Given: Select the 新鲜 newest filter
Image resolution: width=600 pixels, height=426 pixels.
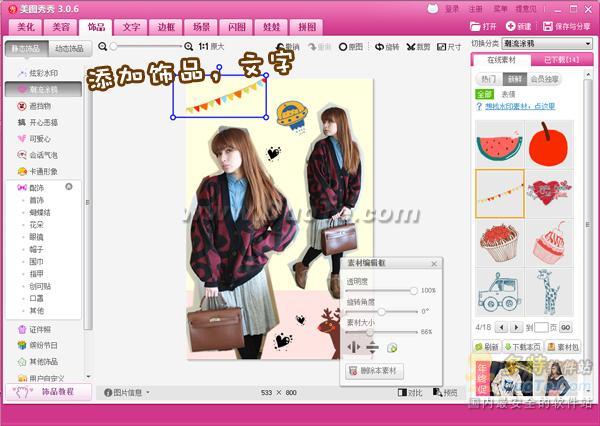Looking at the screenshot, I should click(x=515, y=79).
